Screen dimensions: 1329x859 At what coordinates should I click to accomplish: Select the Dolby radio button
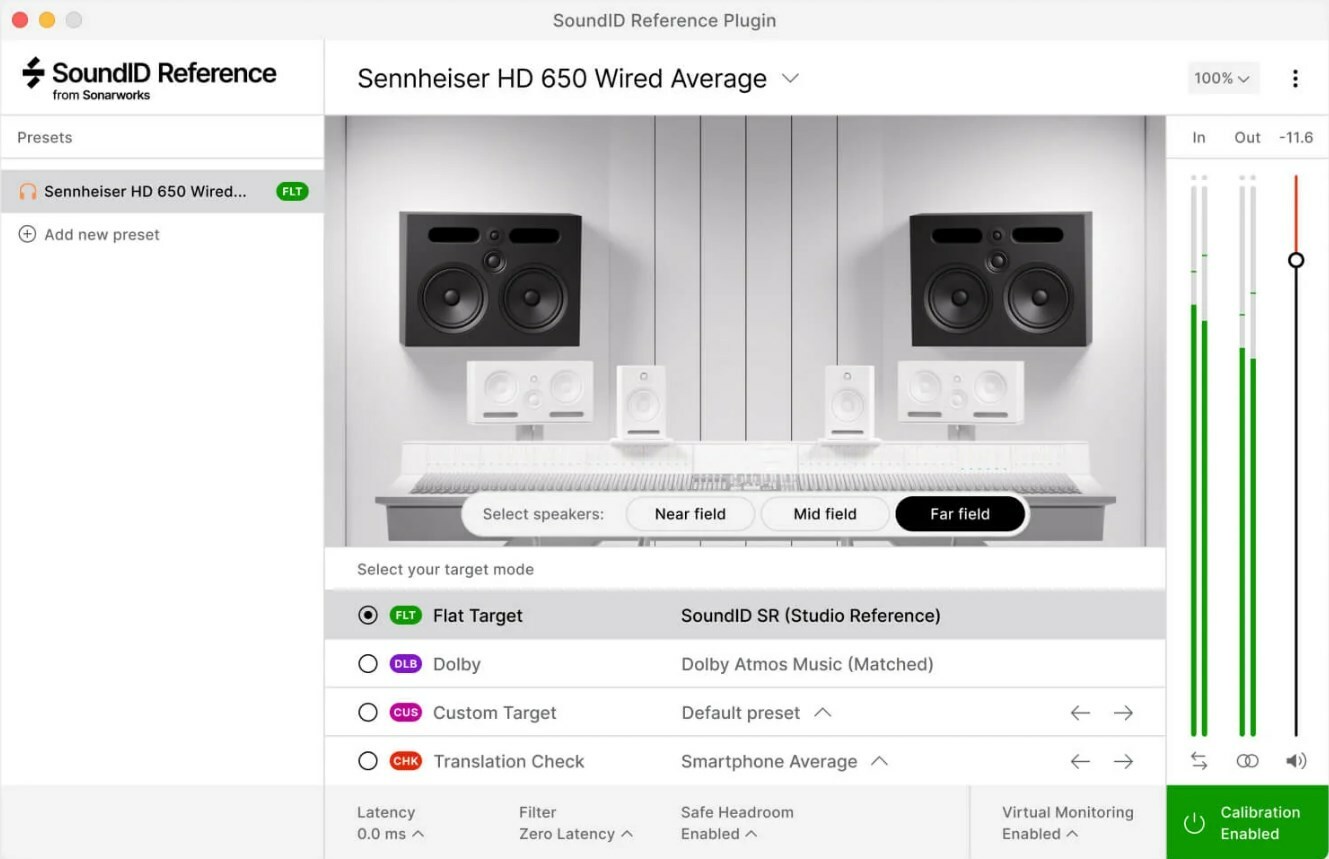(368, 664)
